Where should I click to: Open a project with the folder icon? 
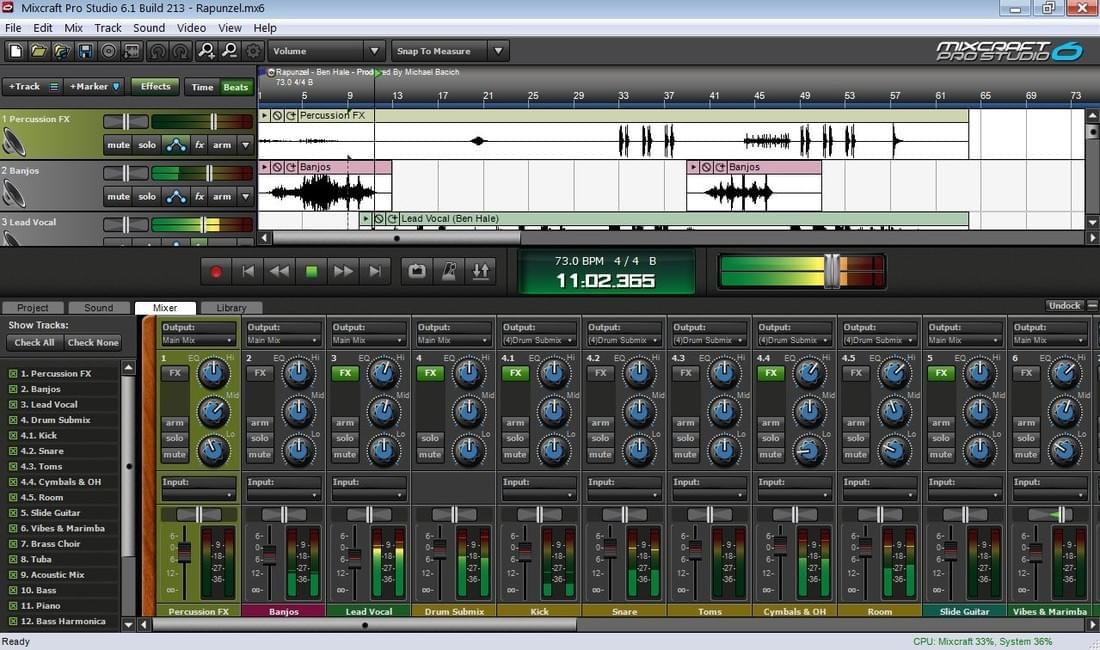coord(39,51)
